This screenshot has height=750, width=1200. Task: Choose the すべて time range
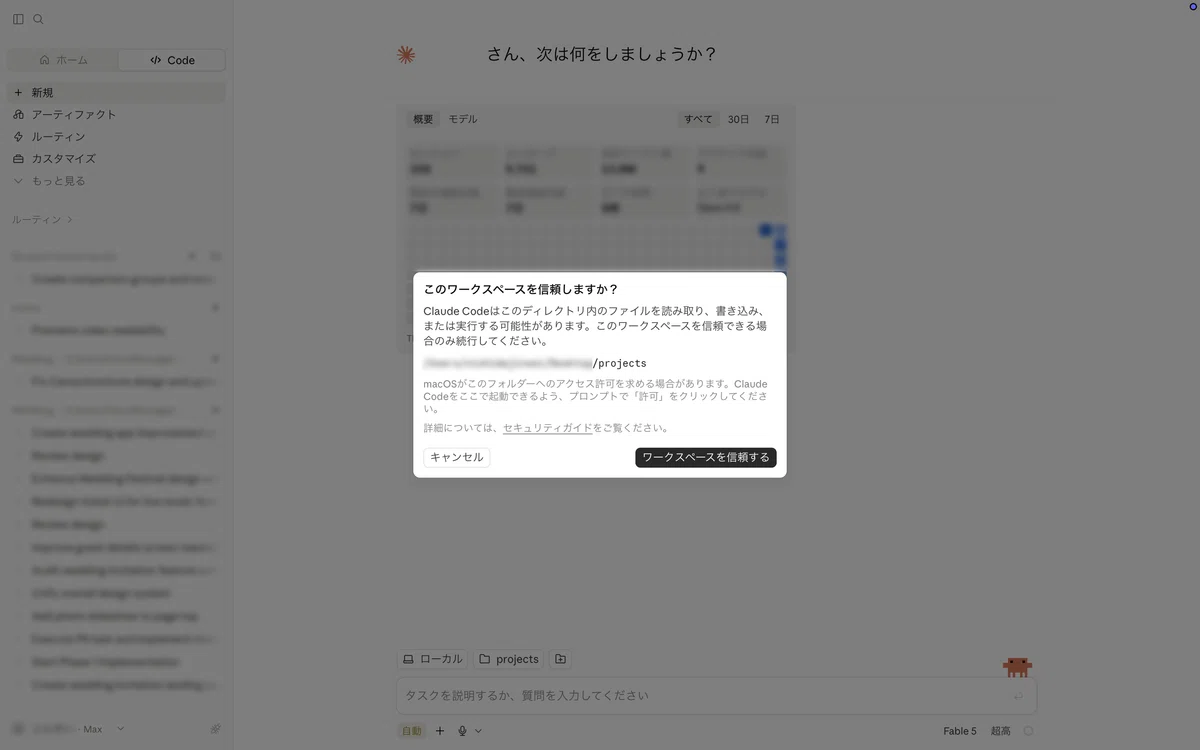[698, 119]
